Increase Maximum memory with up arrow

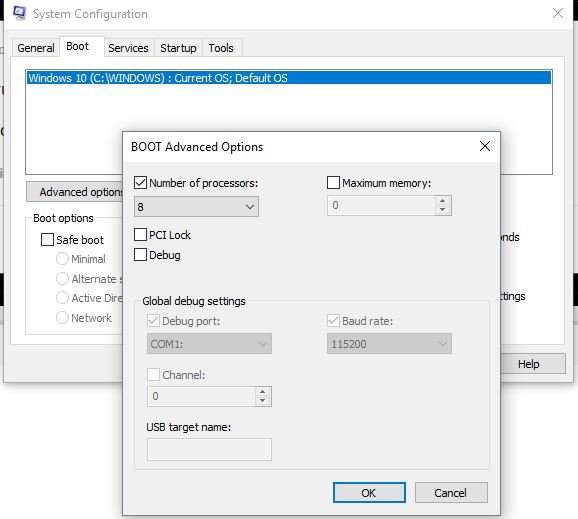[x=442, y=201]
